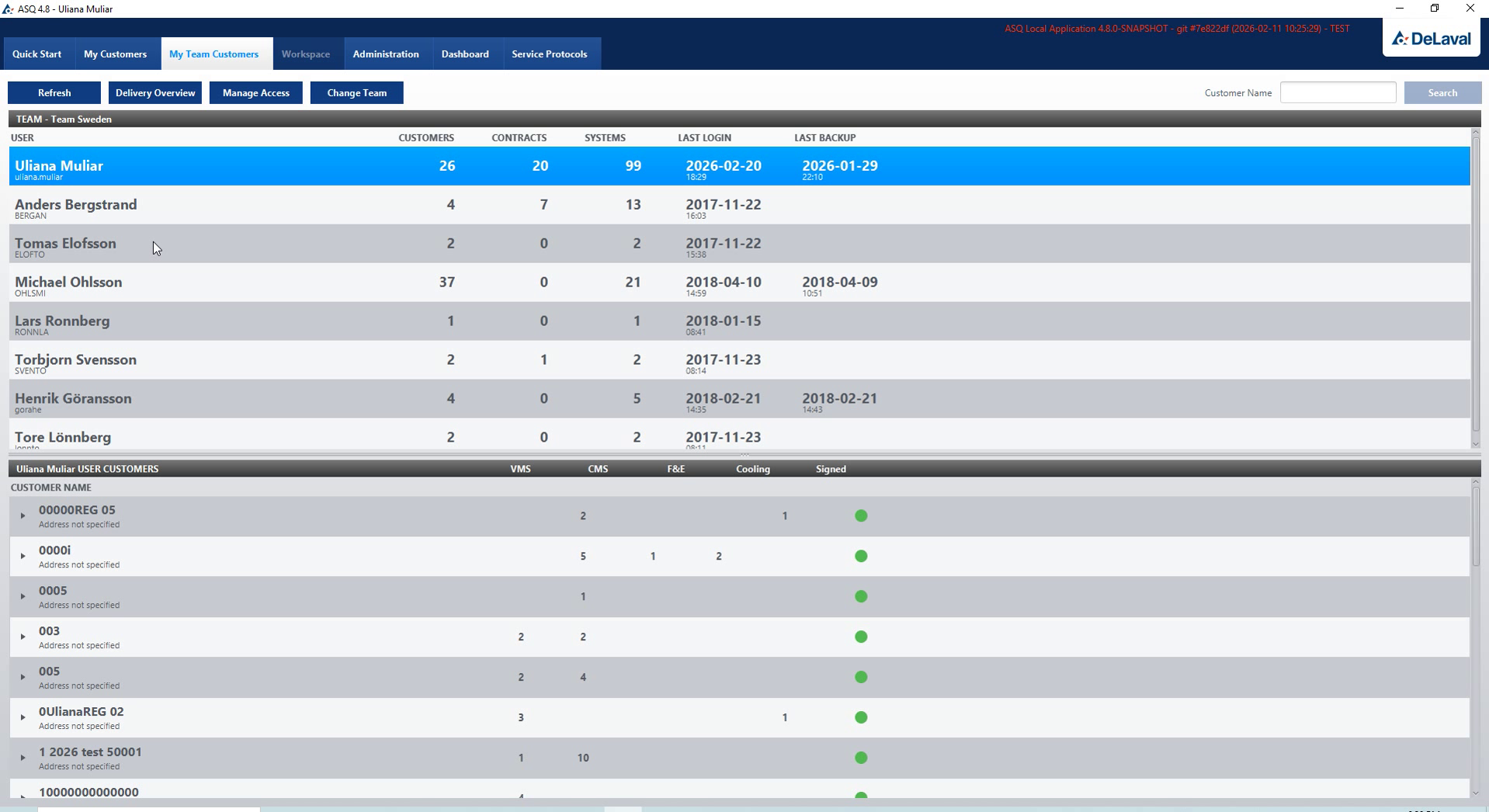Image resolution: width=1489 pixels, height=812 pixels.
Task: Focus the Customer Name search field
Action: 1338,93
